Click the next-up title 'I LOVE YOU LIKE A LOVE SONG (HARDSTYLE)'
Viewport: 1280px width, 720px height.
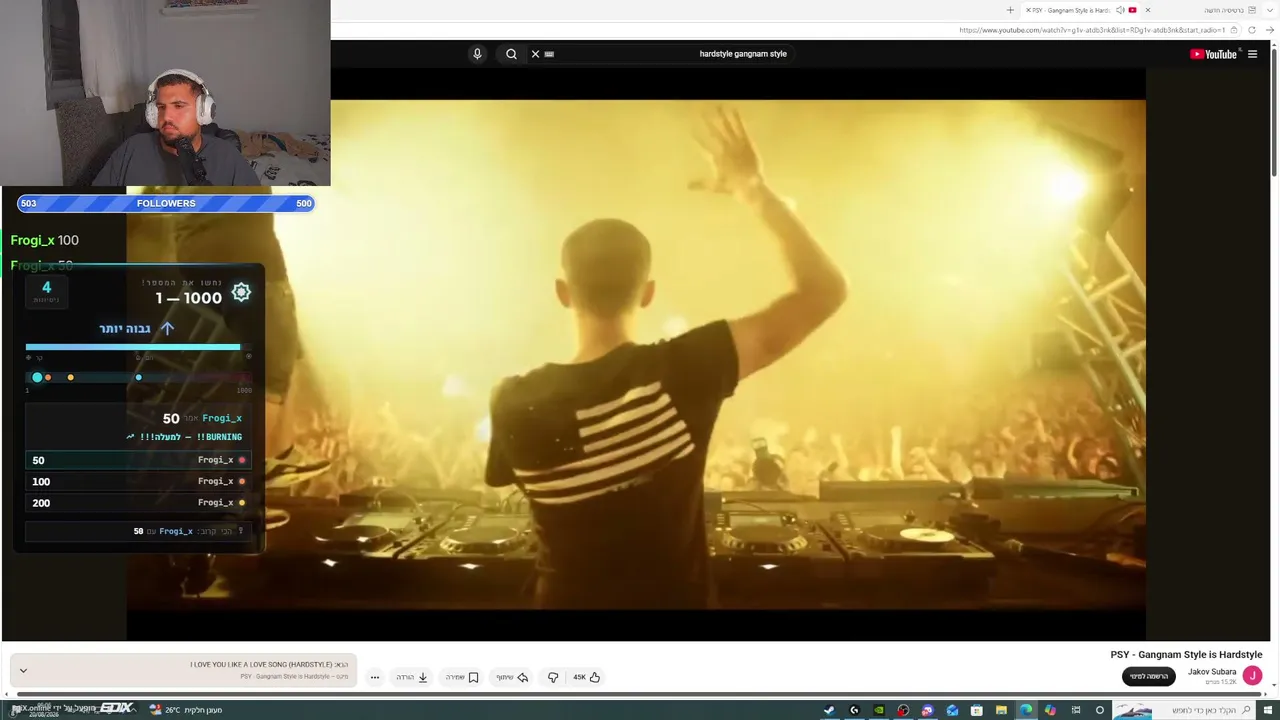262,665
